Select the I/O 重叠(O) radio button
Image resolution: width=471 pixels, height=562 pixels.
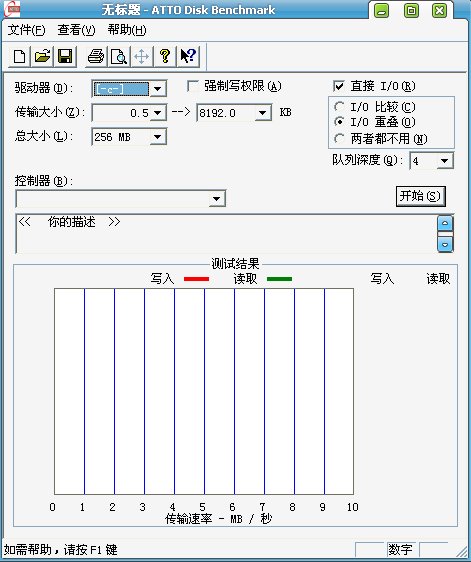(339, 122)
